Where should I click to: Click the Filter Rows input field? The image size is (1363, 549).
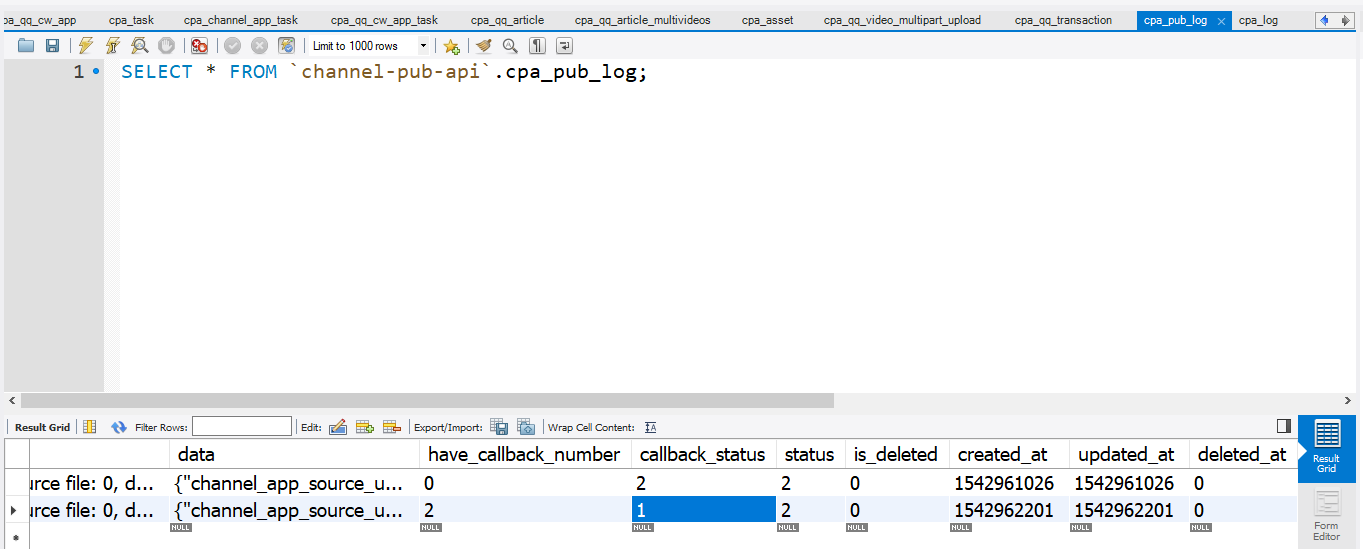tap(242, 427)
